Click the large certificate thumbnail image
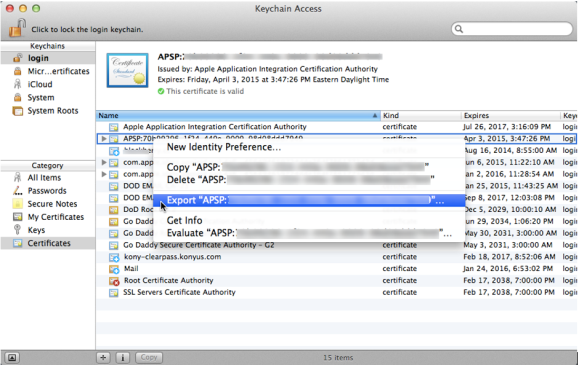Viewport: 579px width, 365px height. pyautogui.click(x=128, y=70)
